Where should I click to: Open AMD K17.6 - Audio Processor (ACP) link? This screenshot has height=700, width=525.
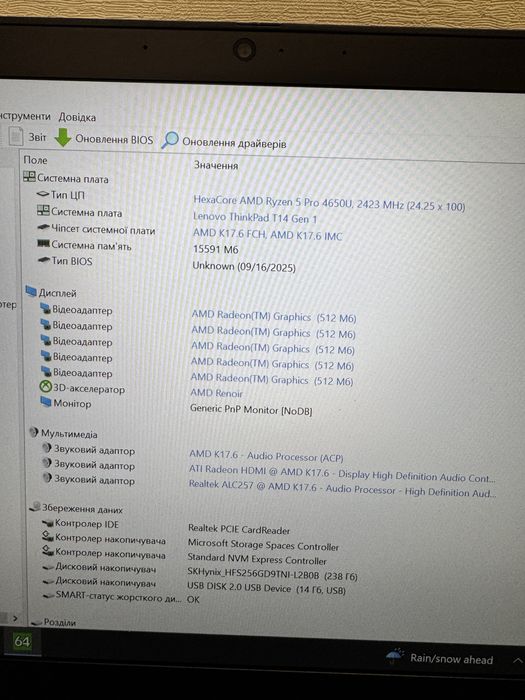pos(266,456)
